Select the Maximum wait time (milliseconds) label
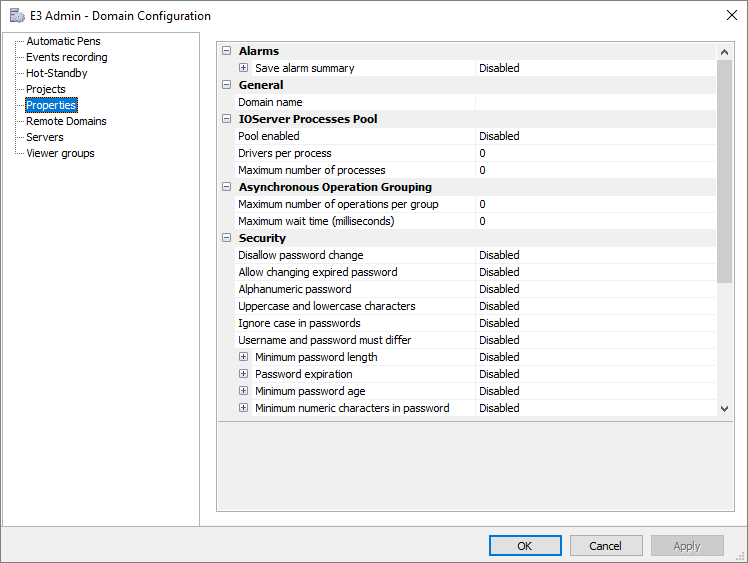This screenshot has height=563, width=748. pos(316,221)
